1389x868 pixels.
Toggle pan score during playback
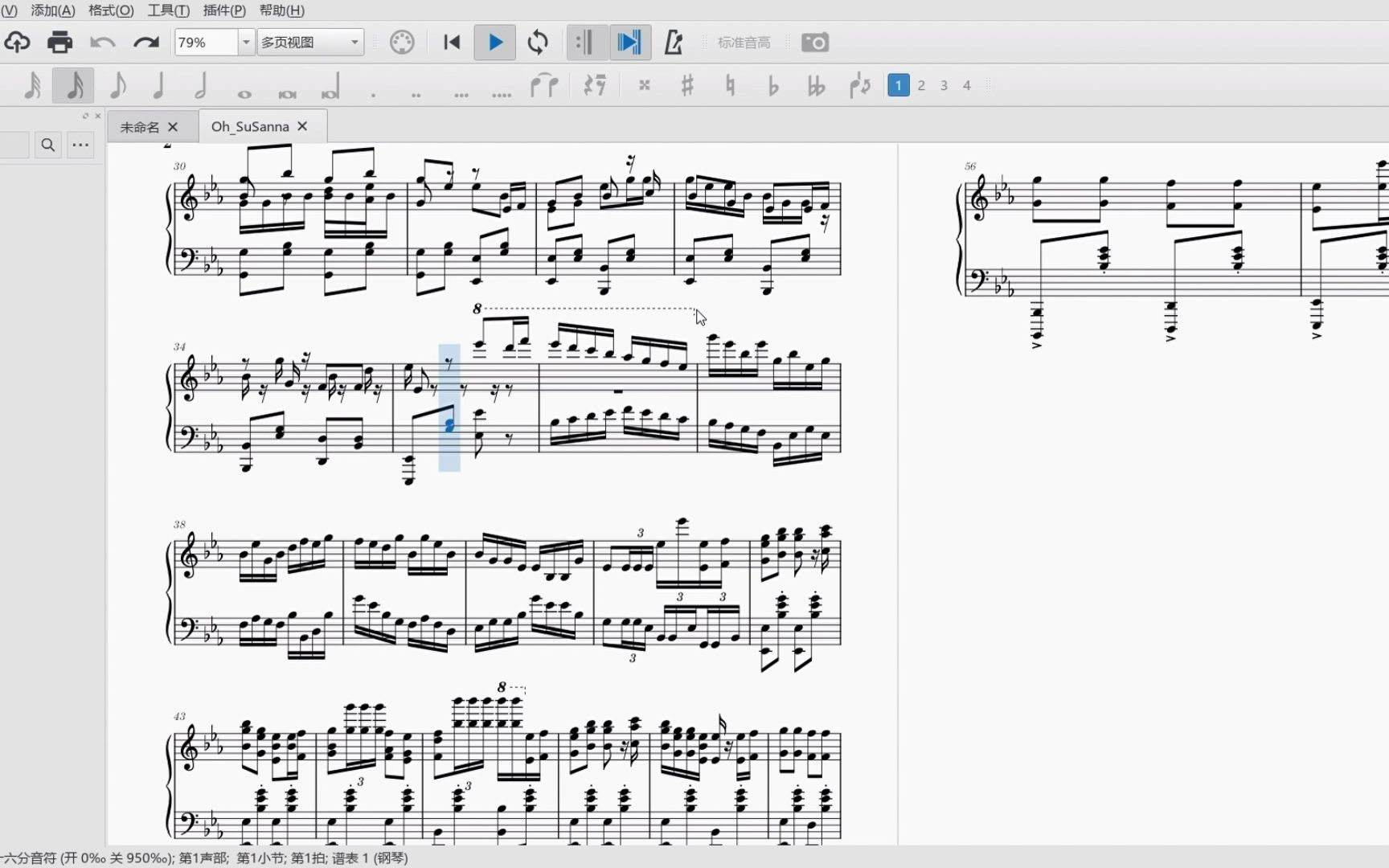pos(629,42)
